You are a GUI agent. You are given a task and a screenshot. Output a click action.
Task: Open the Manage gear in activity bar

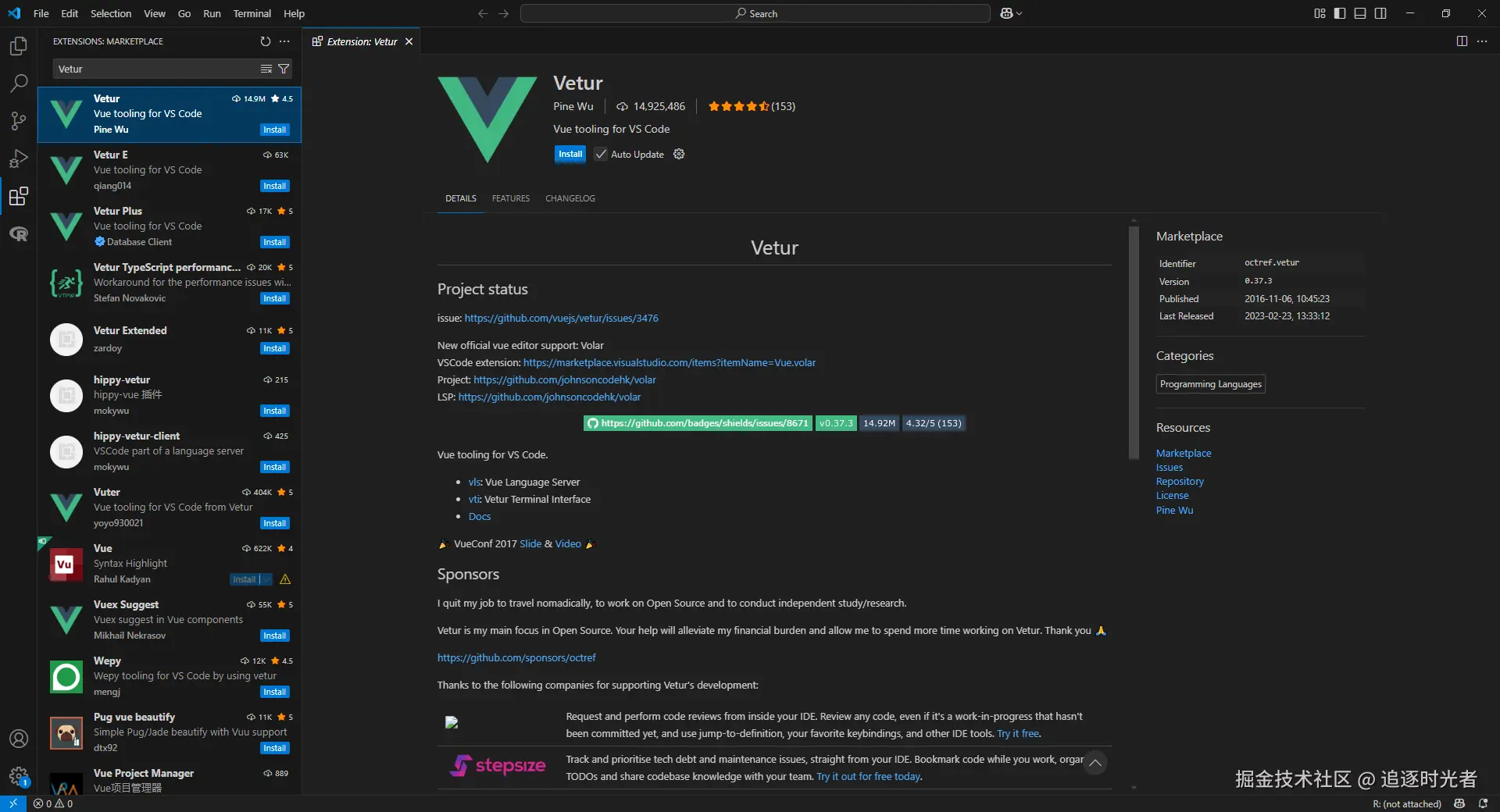pos(19,776)
